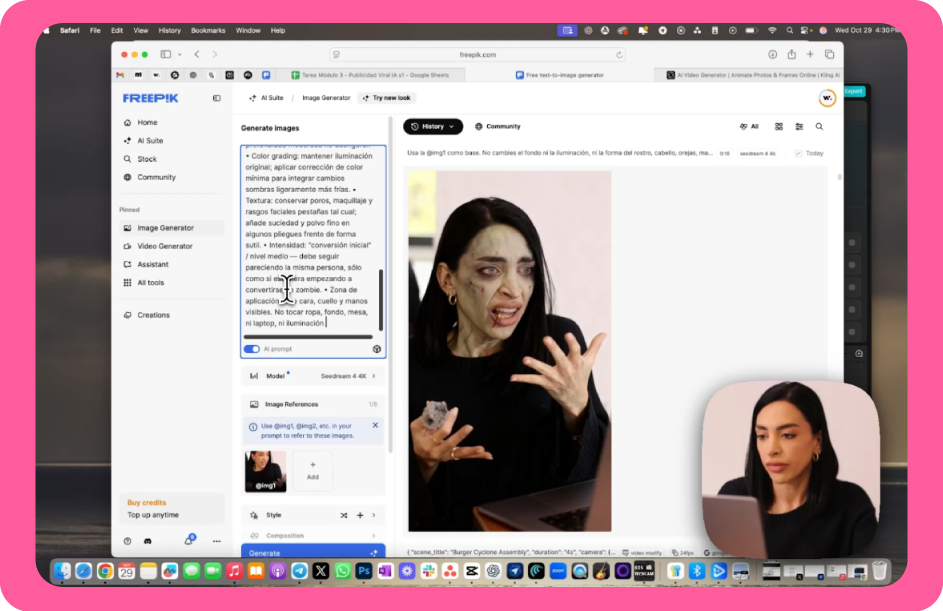Switch to Google Sheets Tarea Módulo 3 tab

tap(370, 75)
